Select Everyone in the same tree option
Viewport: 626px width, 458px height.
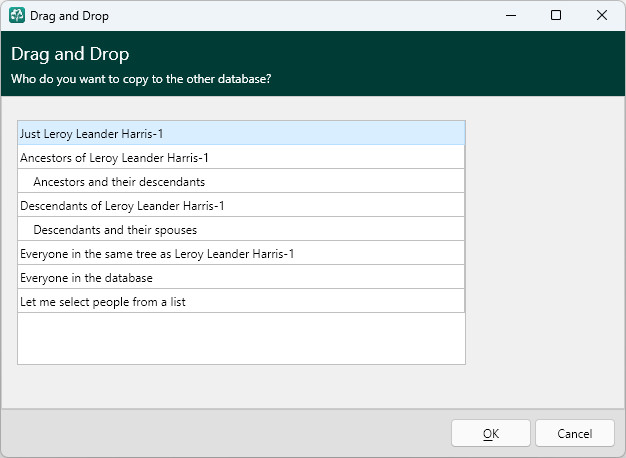tap(241, 253)
